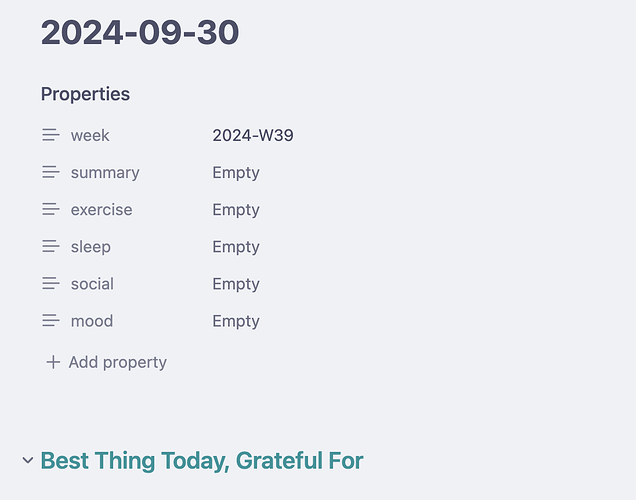The height and width of the screenshot is (500, 636).
Task: Click the Empty field next to social
Action: pos(236,284)
